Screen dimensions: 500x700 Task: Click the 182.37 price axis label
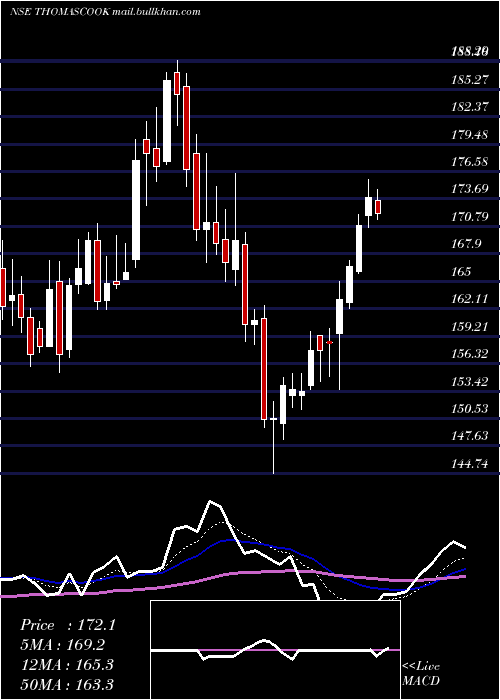469,107
